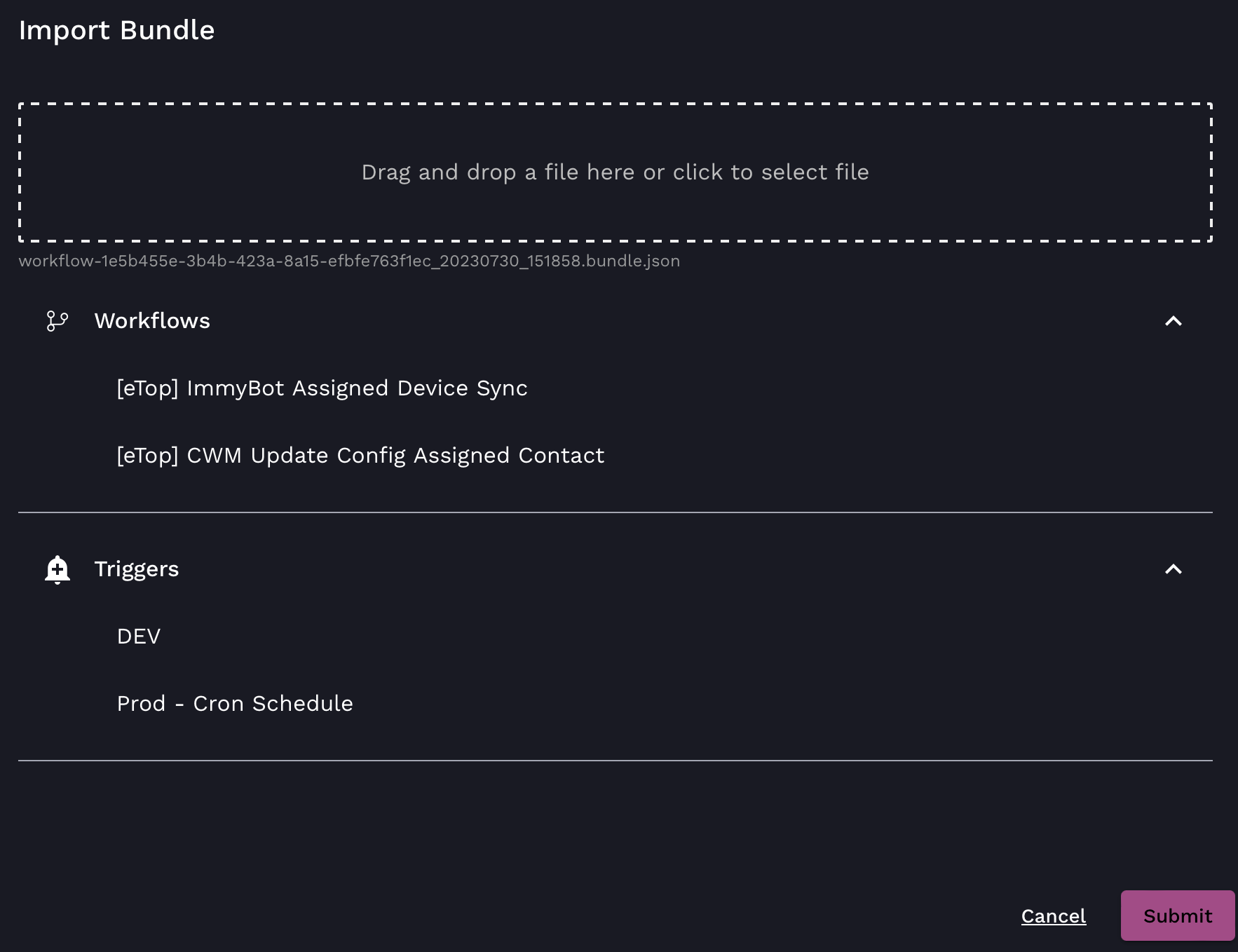This screenshot has width=1238, height=952.
Task: Click the uploaded bundle filename text
Action: coord(348,261)
